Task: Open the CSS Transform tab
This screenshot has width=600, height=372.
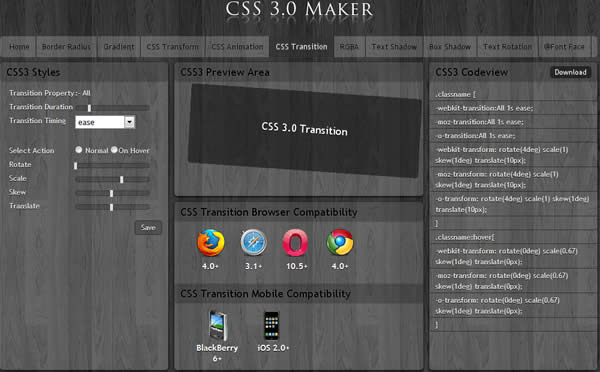Action: click(x=173, y=47)
